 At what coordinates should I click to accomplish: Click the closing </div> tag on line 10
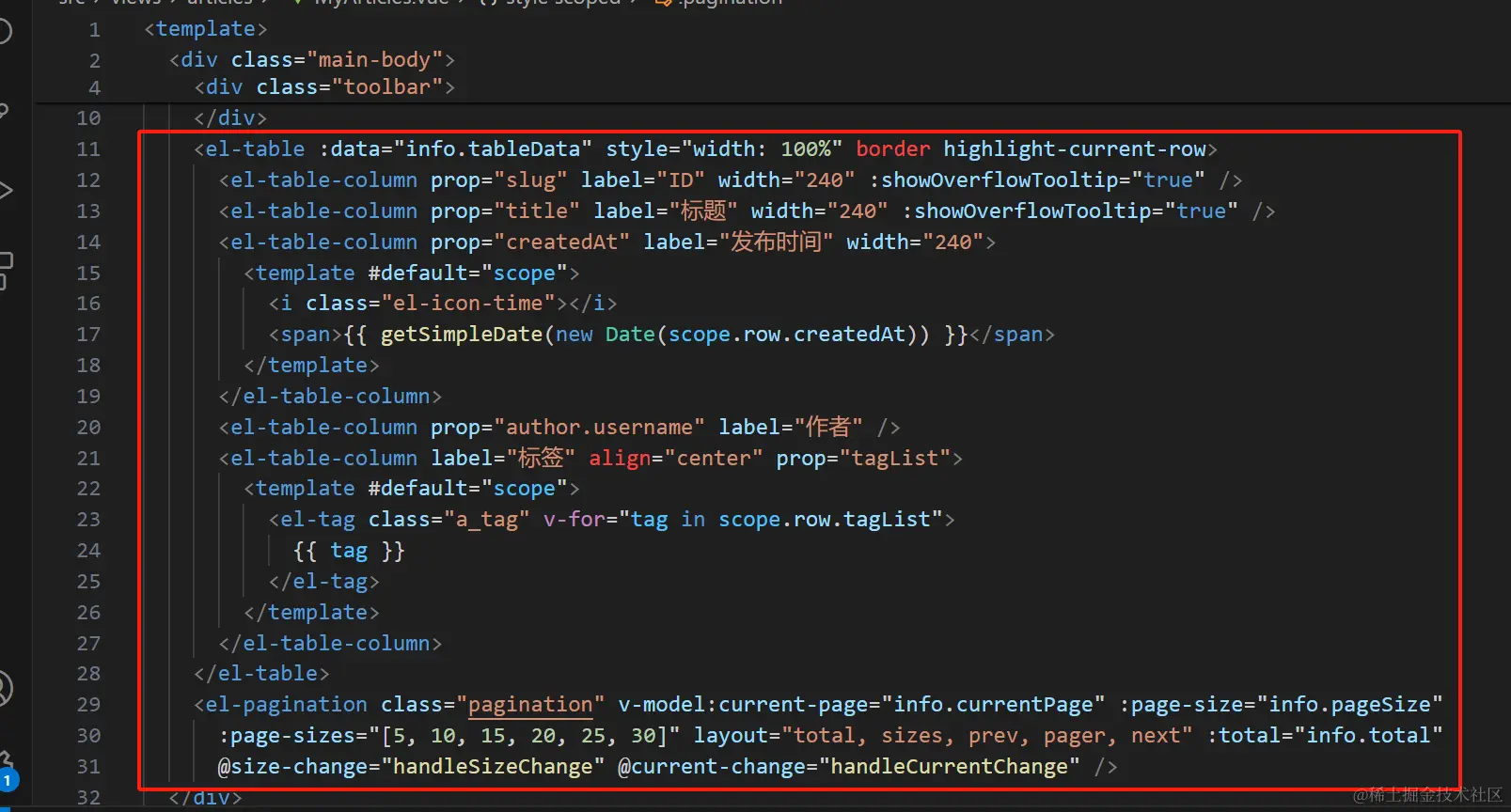coord(230,117)
